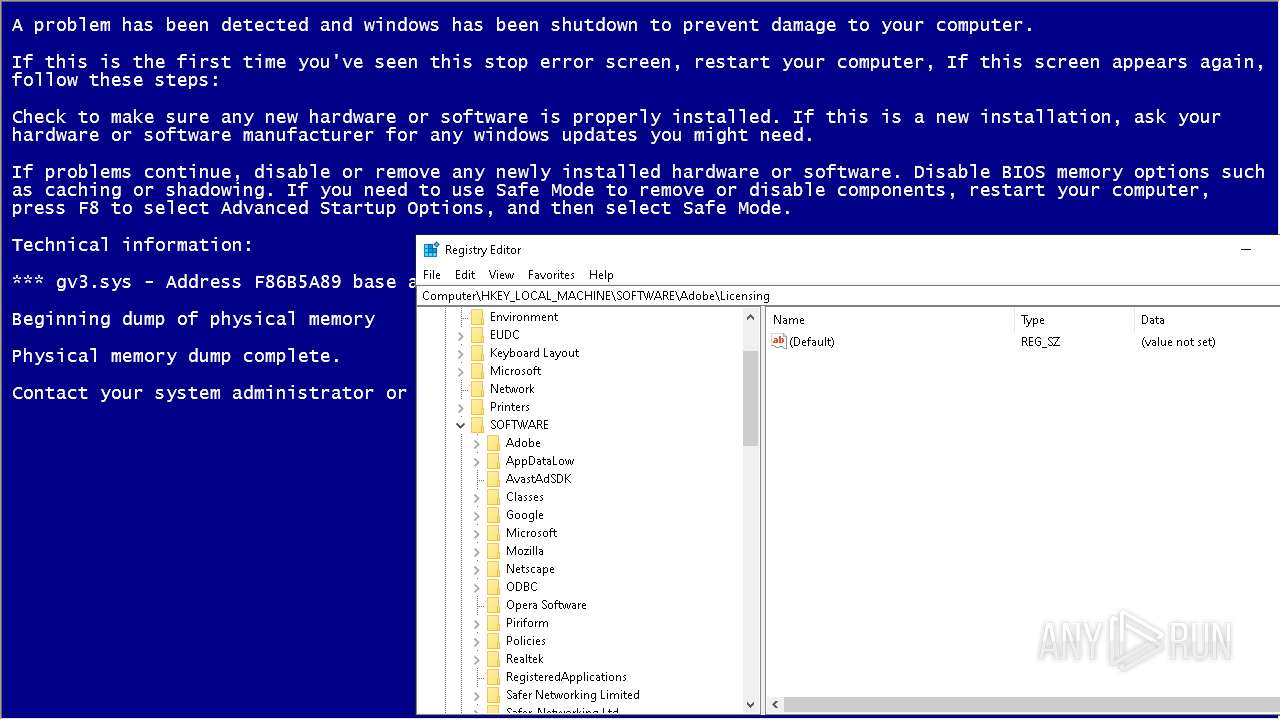Select the Classes folder icon
The width and height of the screenshot is (1280, 720).
493,497
